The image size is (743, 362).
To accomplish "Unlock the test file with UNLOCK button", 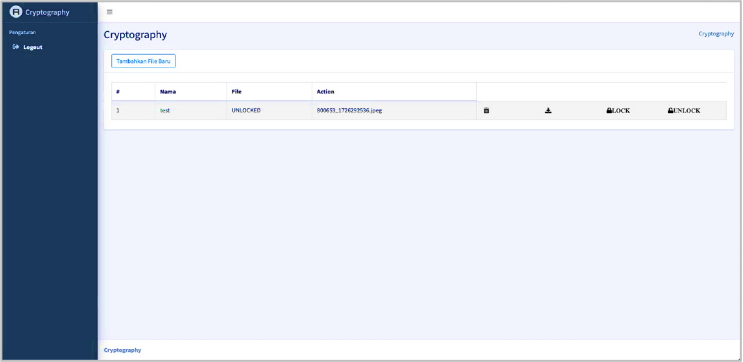I will click(x=684, y=110).
